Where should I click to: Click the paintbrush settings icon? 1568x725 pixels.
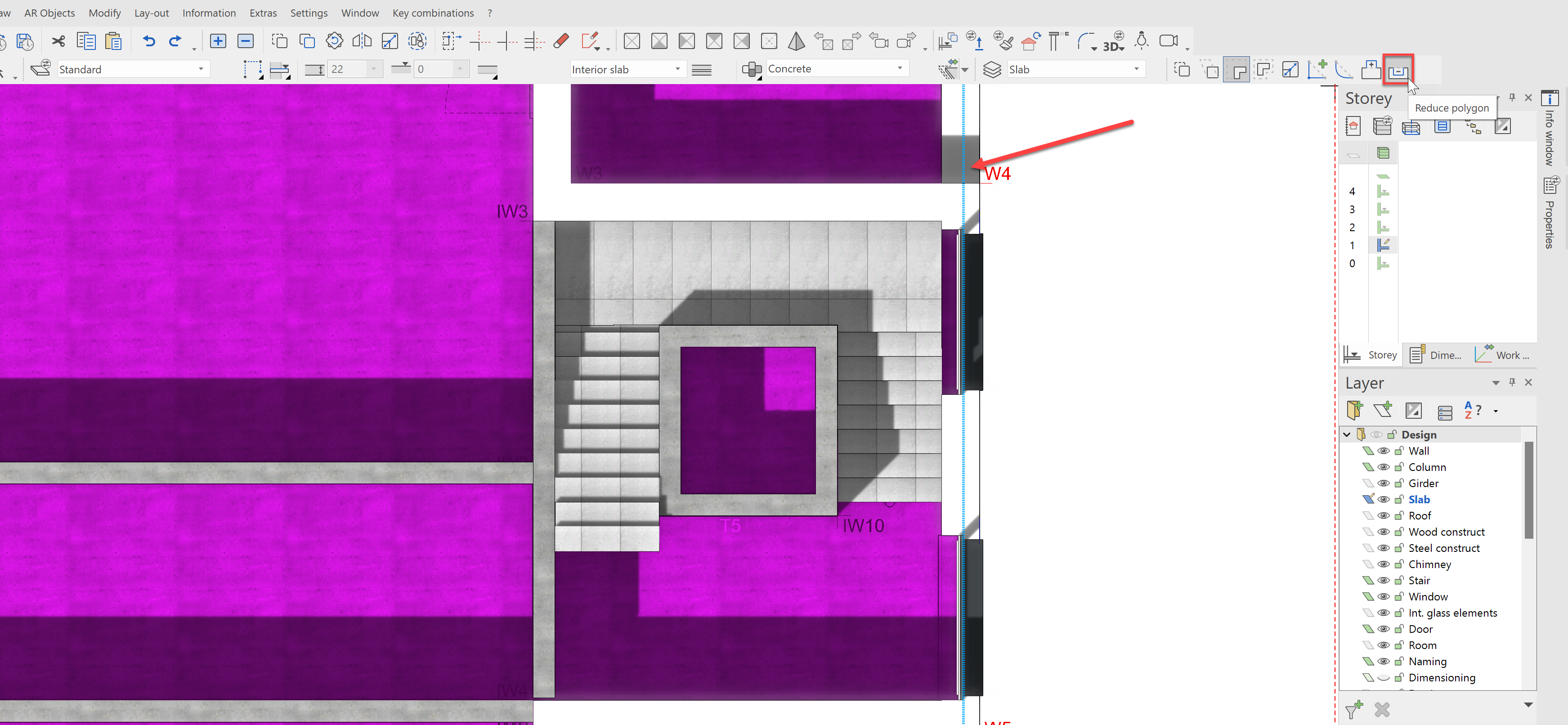coord(1003,41)
